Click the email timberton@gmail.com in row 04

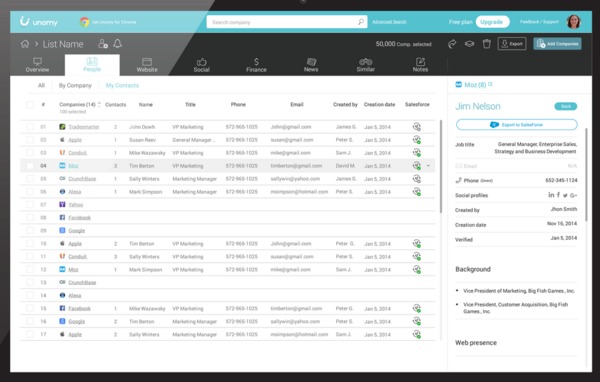point(296,166)
